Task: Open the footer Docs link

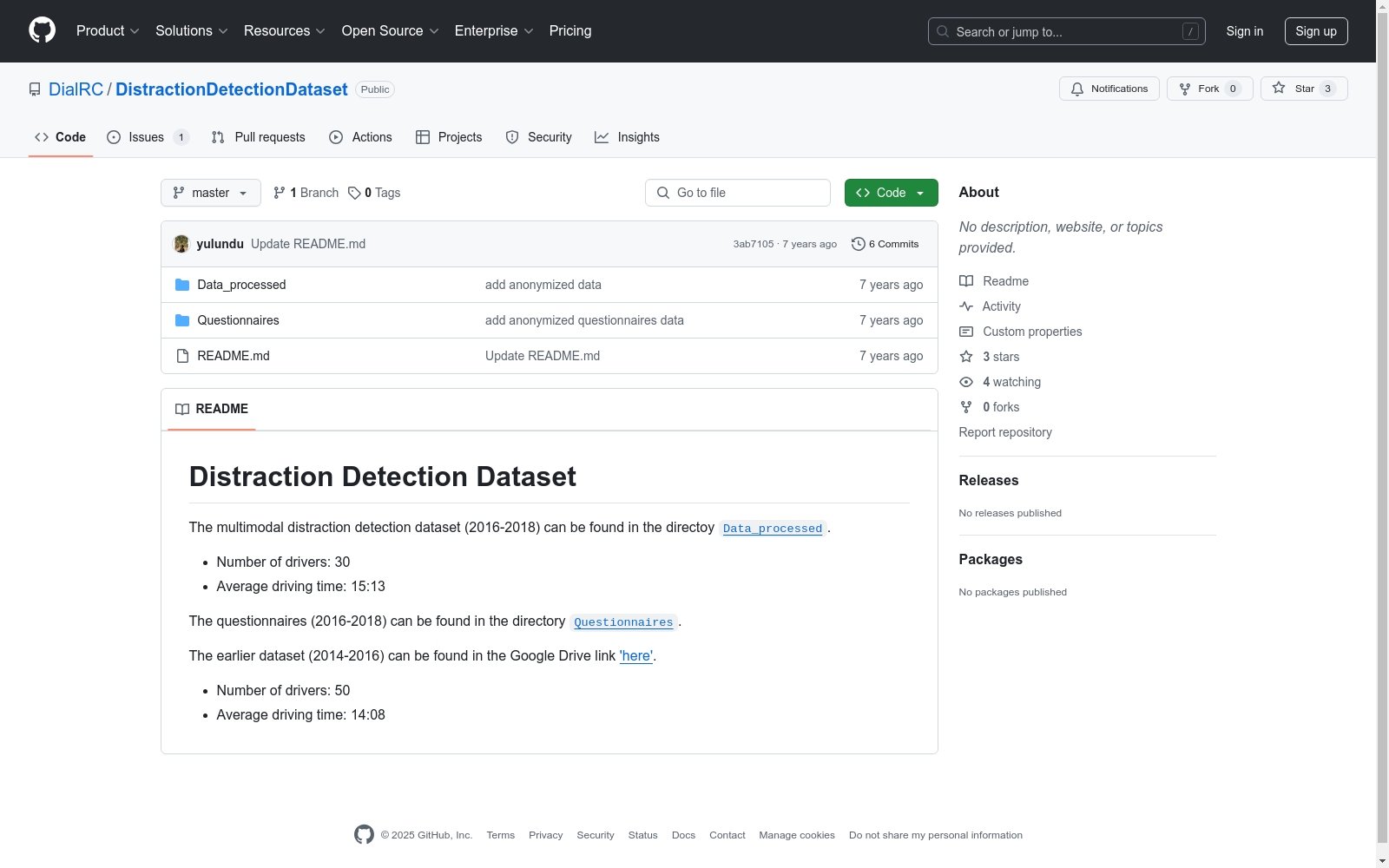Action: pos(683,835)
